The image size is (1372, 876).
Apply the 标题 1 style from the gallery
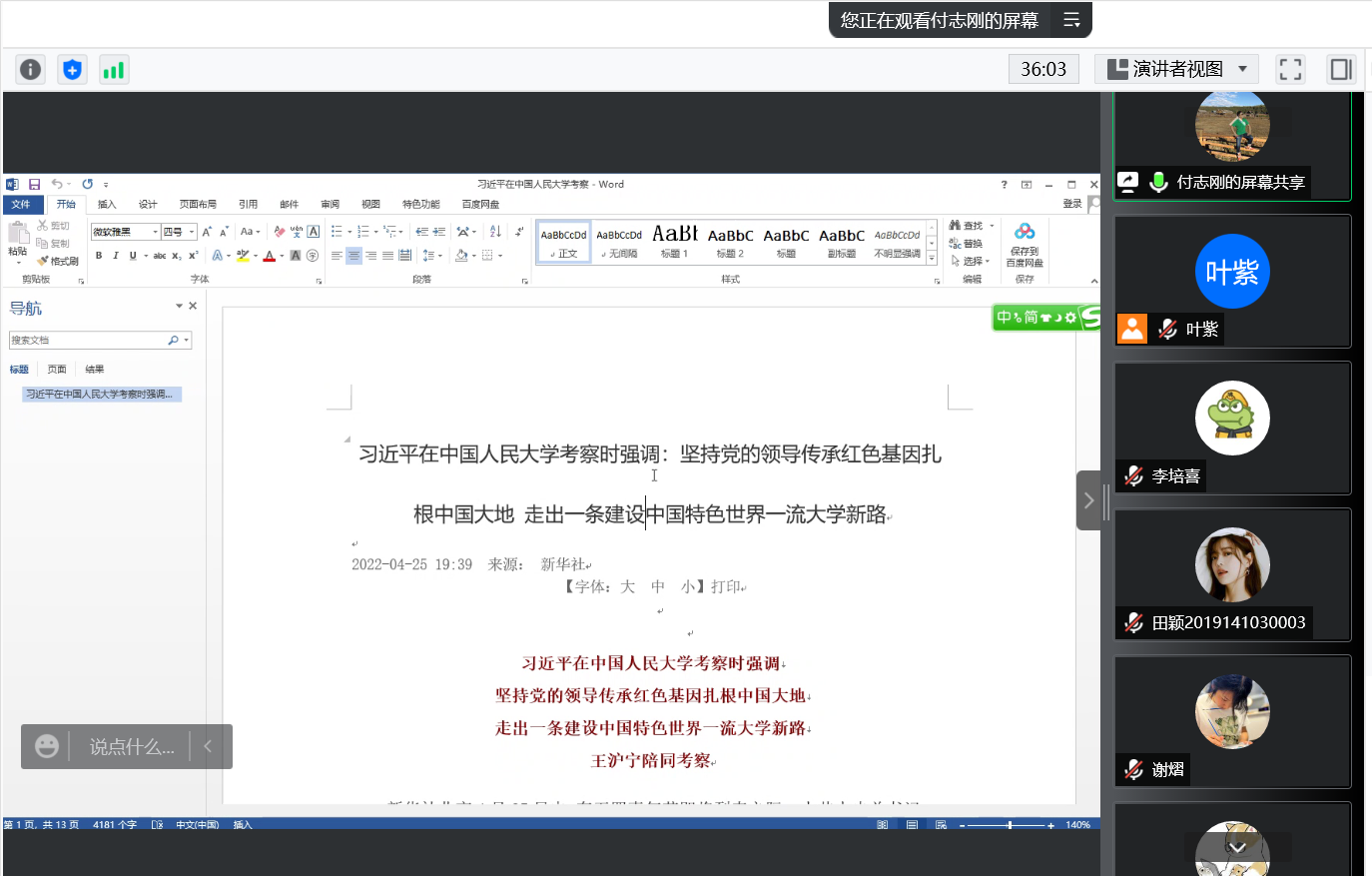[x=674, y=242]
